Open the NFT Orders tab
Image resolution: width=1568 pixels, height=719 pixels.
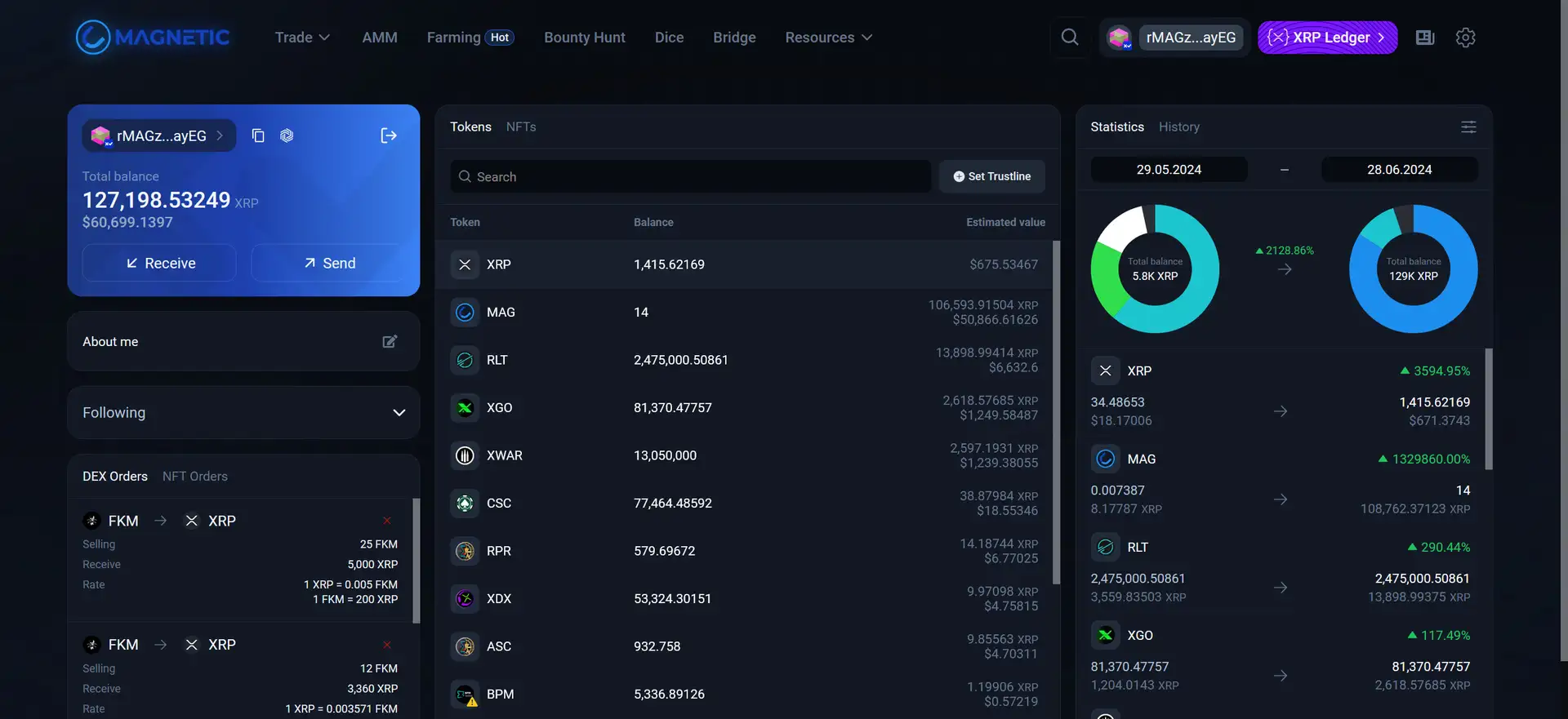(x=194, y=476)
